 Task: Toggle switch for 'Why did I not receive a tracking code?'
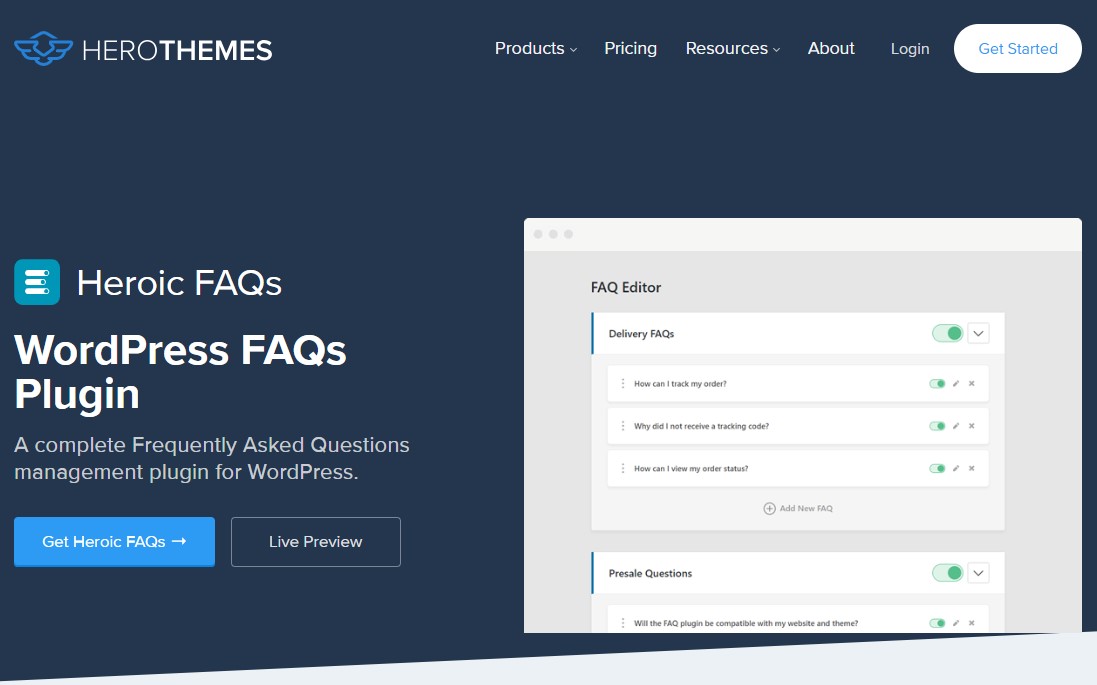click(937, 426)
